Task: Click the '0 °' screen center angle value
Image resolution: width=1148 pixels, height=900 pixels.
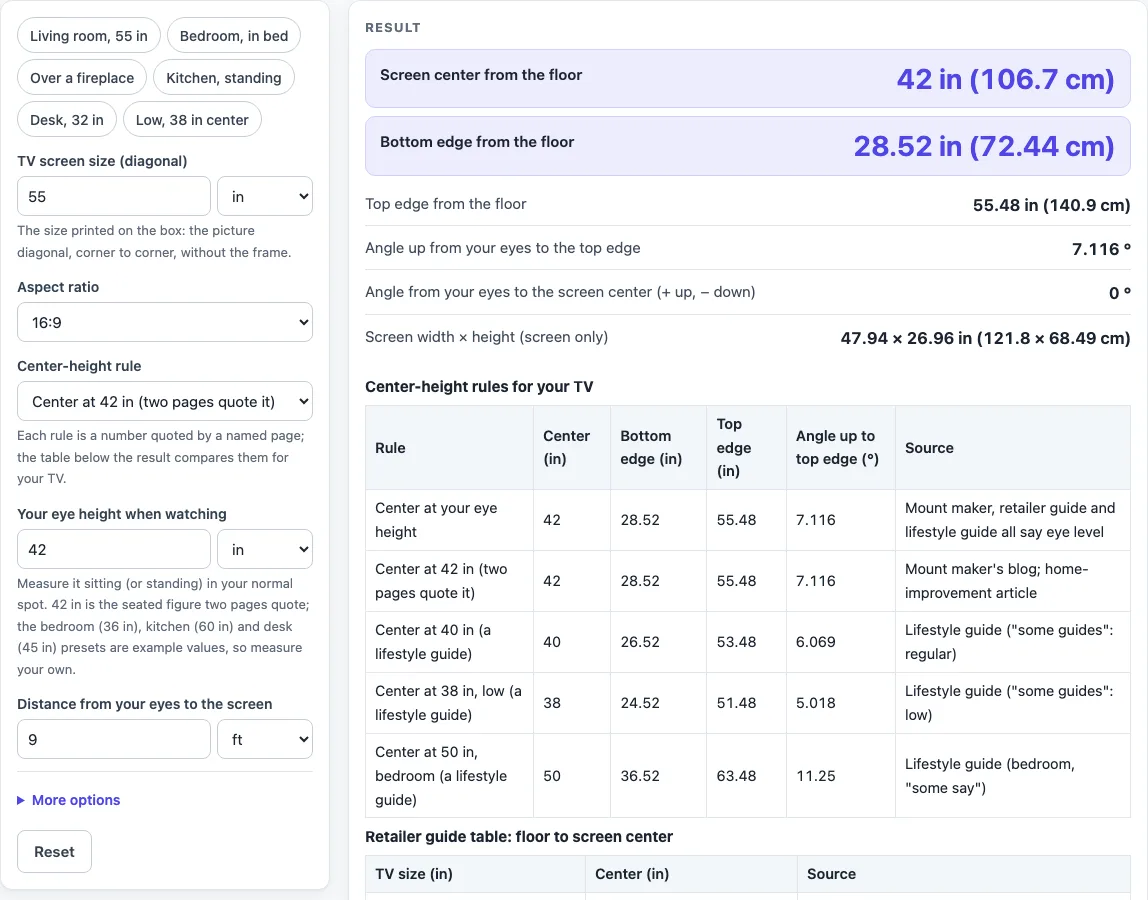Action: [1119, 293]
